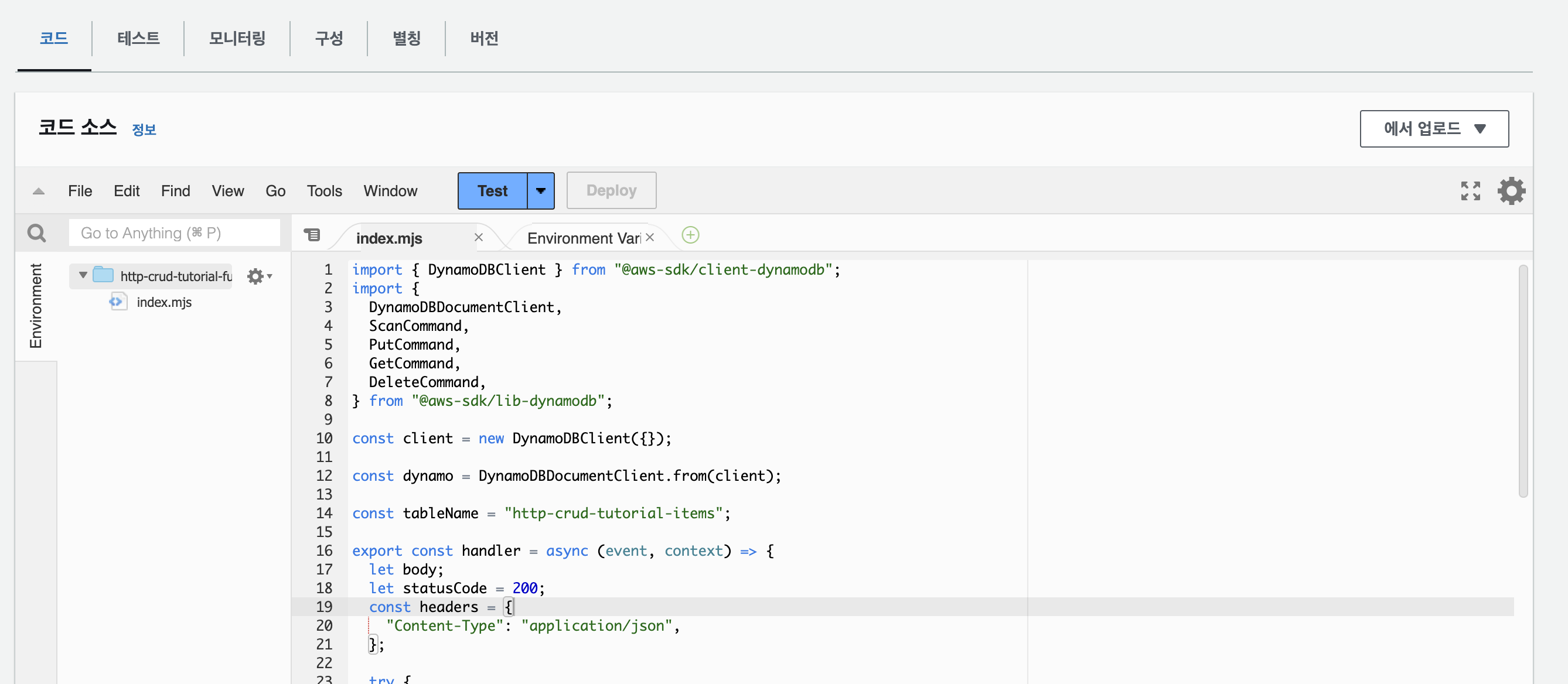Close the Environment Variables tab
Image resolution: width=1568 pixels, height=684 pixels.
[x=649, y=237]
